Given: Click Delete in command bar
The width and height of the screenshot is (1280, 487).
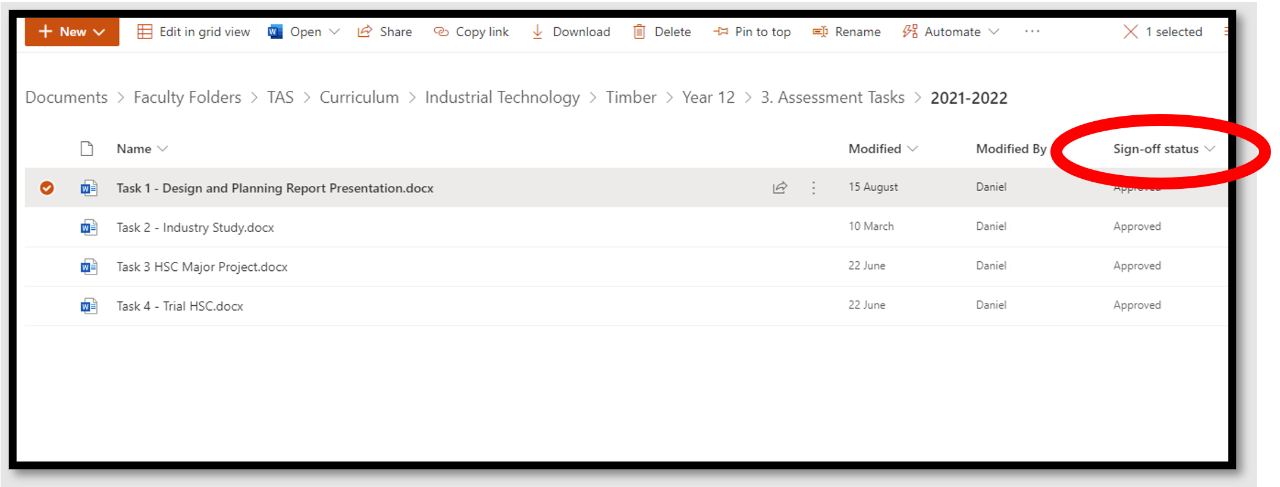Looking at the screenshot, I should [x=661, y=32].
